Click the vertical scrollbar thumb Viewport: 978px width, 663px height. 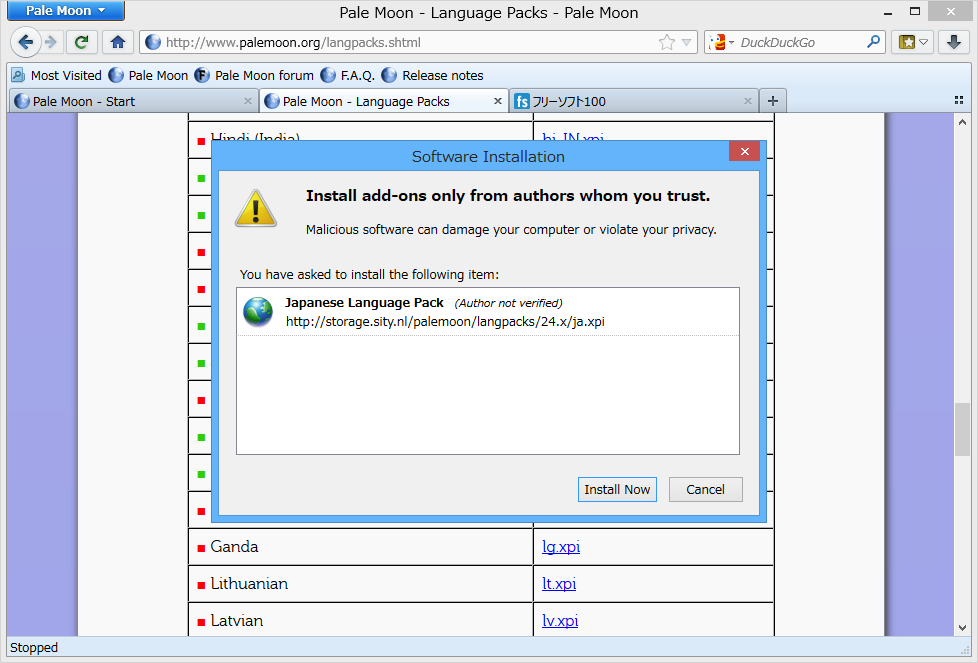click(962, 430)
